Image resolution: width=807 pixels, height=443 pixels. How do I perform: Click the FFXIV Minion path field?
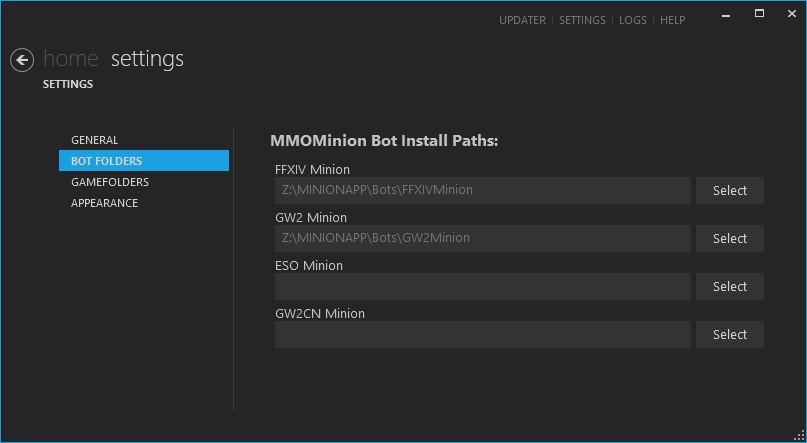(483, 190)
